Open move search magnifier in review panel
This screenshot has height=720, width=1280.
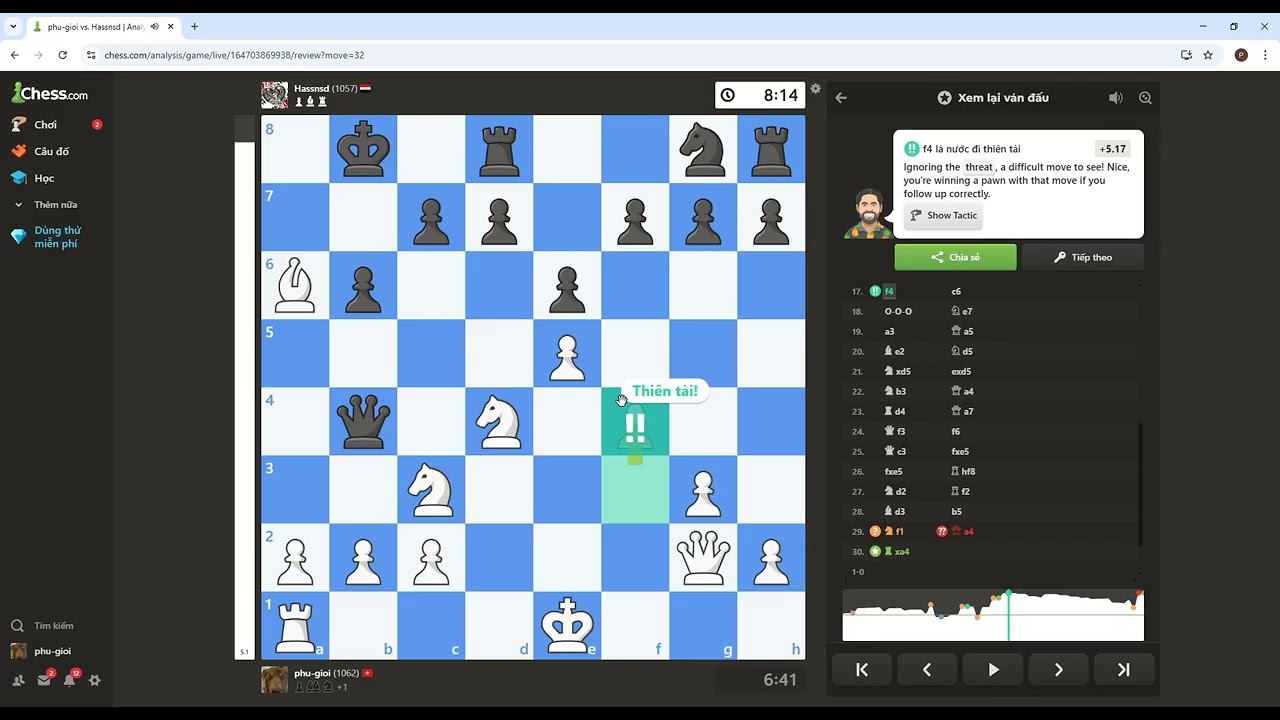click(x=1146, y=98)
